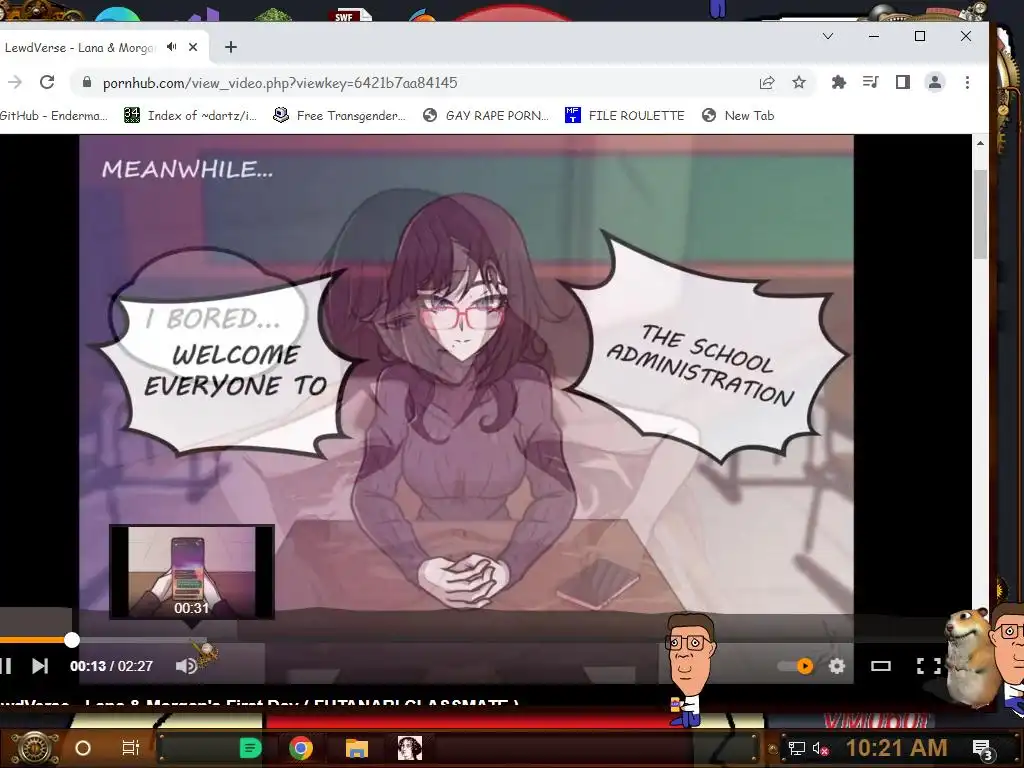Bookmark this page with star icon
Viewport: 1024px width, 768px height.
[799, 82]
